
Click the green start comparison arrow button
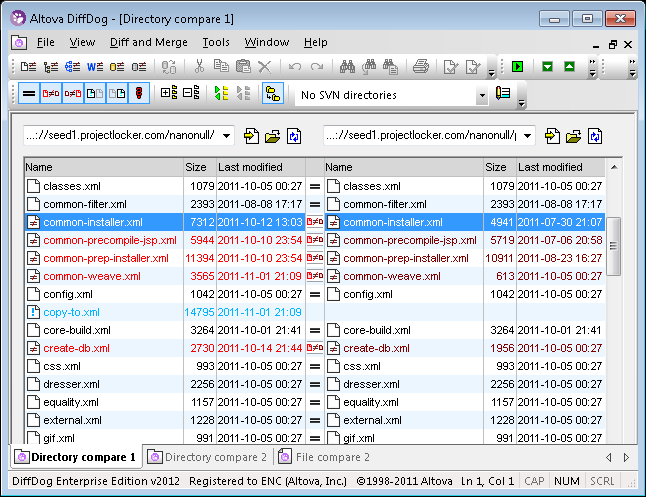[517, 67]
